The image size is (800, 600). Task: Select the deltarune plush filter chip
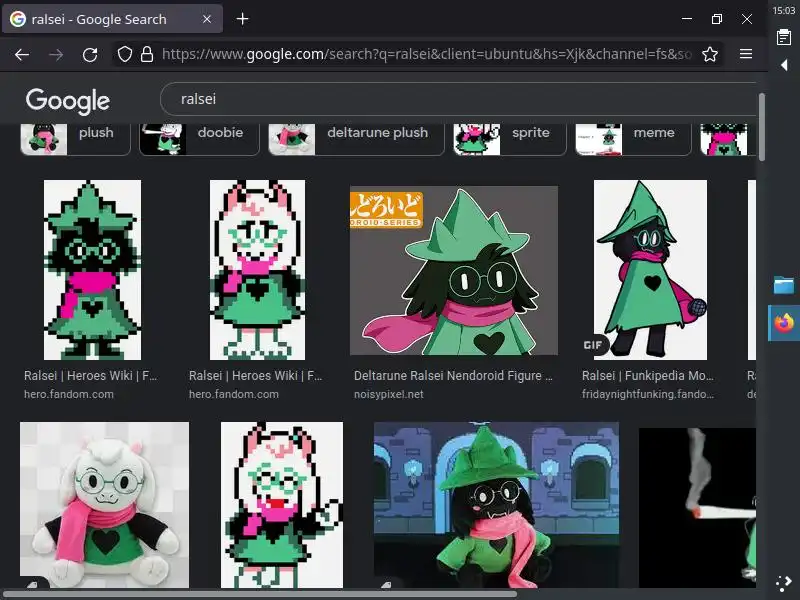click(356, 139)
